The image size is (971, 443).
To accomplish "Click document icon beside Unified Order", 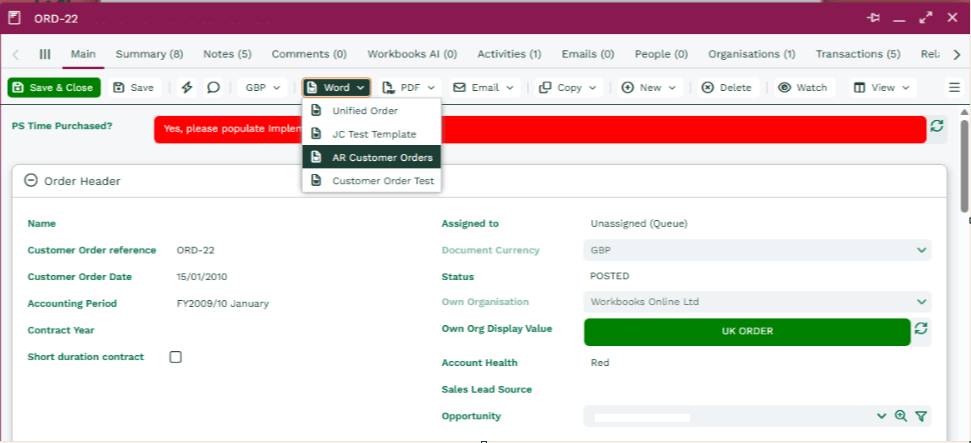I will coord(316,110).
